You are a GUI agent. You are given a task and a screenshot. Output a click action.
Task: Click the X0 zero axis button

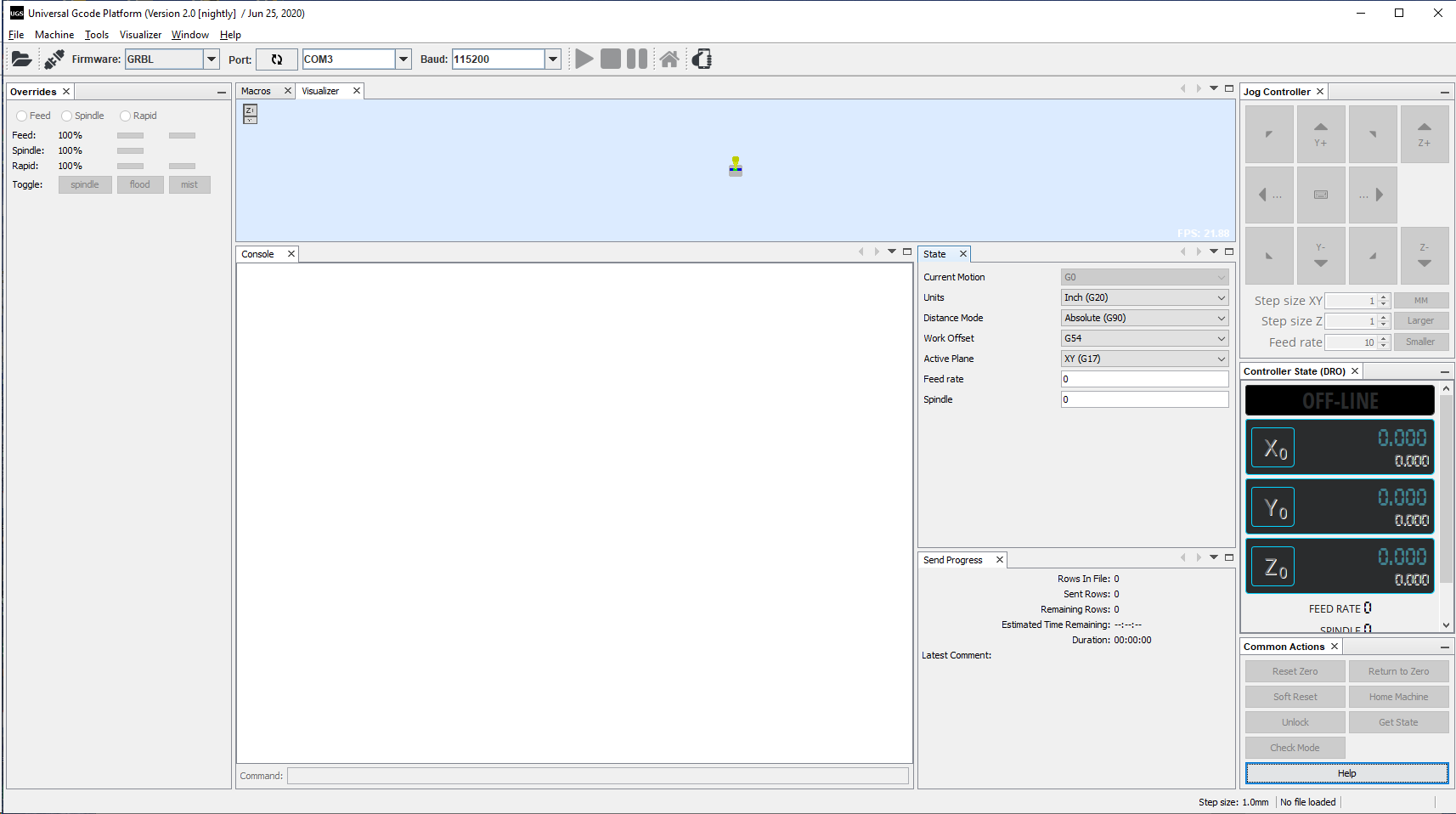tap(1273, 448)
